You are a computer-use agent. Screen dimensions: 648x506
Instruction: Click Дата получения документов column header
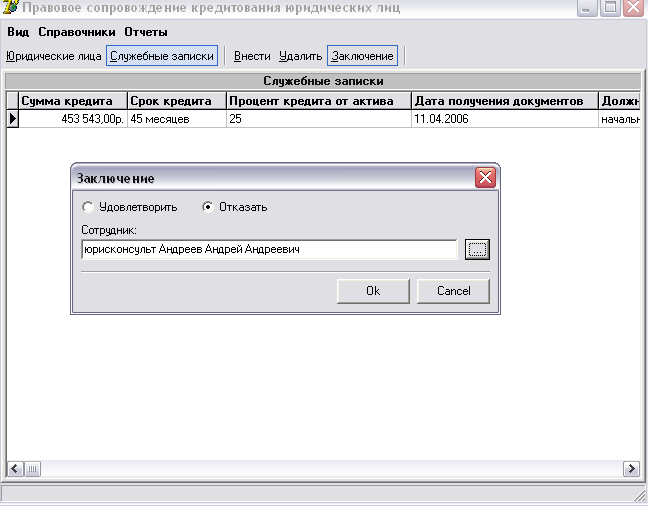[505, 101]
